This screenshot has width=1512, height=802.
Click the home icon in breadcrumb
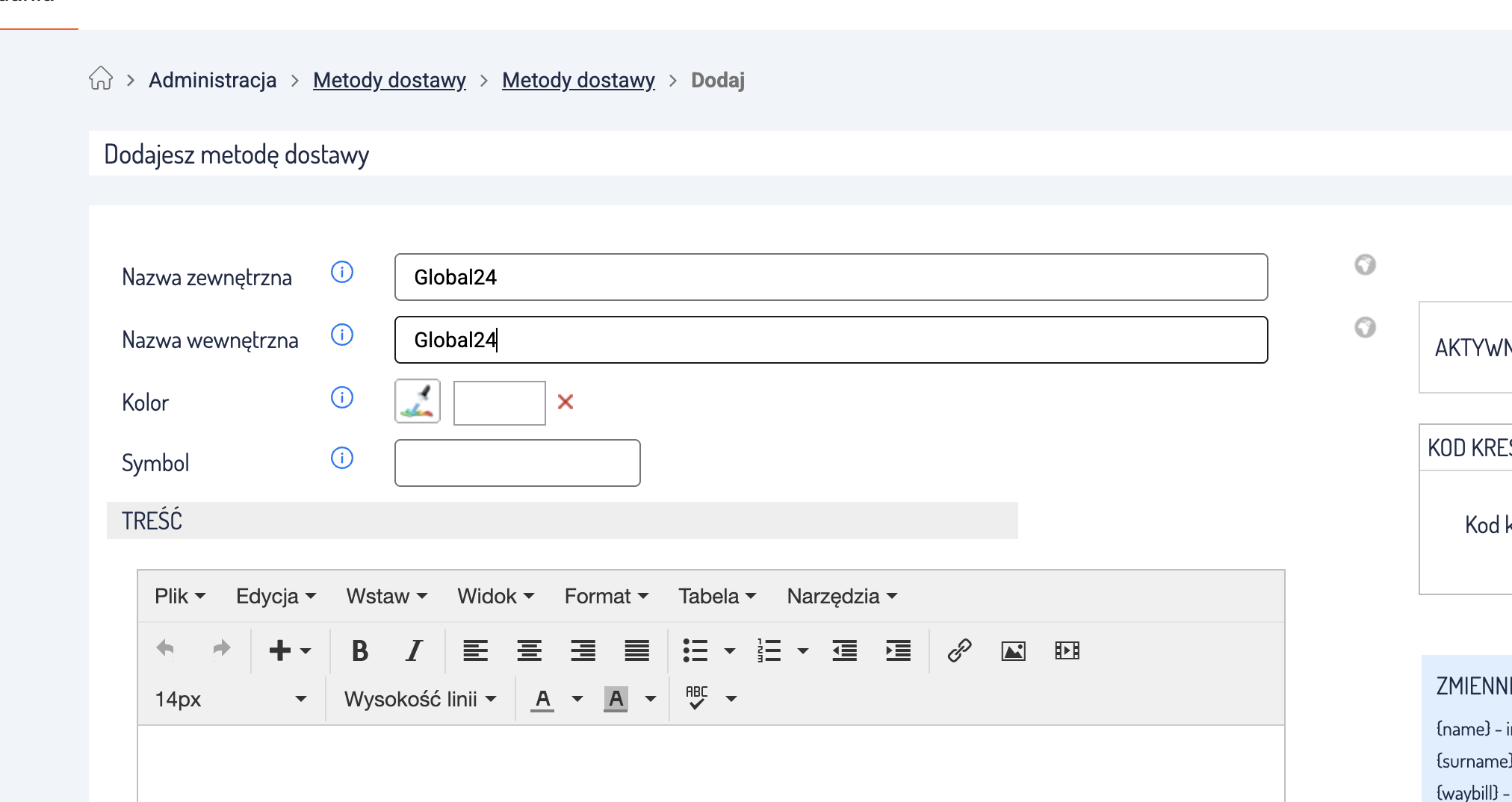[x=101, y=78]
